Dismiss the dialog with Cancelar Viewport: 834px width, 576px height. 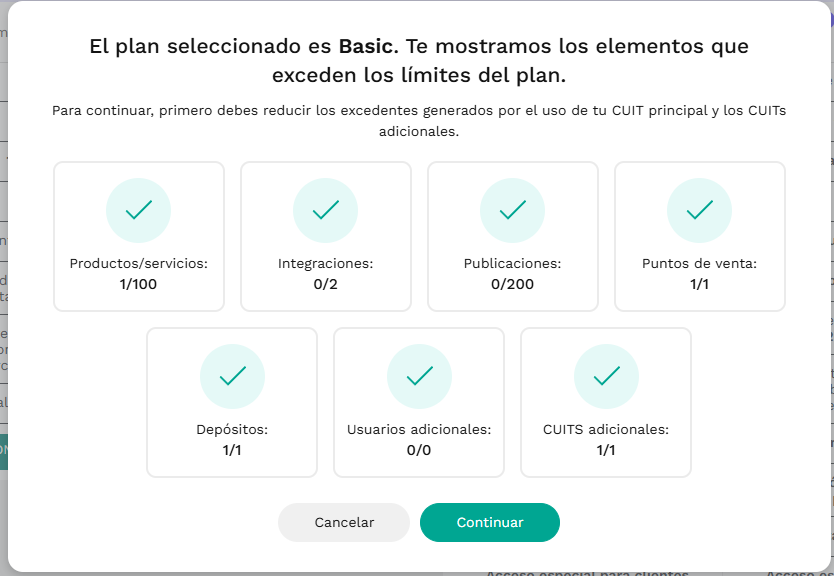click(x=344, y=522)
